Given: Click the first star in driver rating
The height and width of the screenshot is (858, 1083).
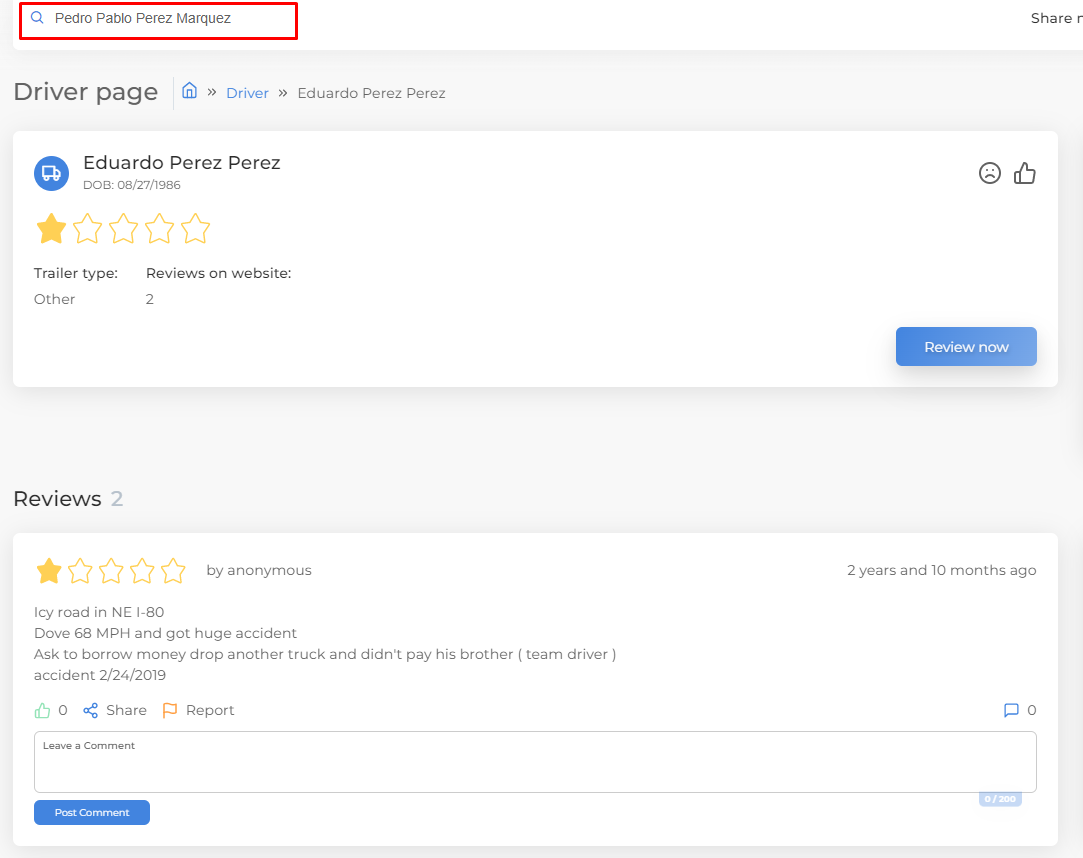Looking at the screenshot, I should 51,229.
